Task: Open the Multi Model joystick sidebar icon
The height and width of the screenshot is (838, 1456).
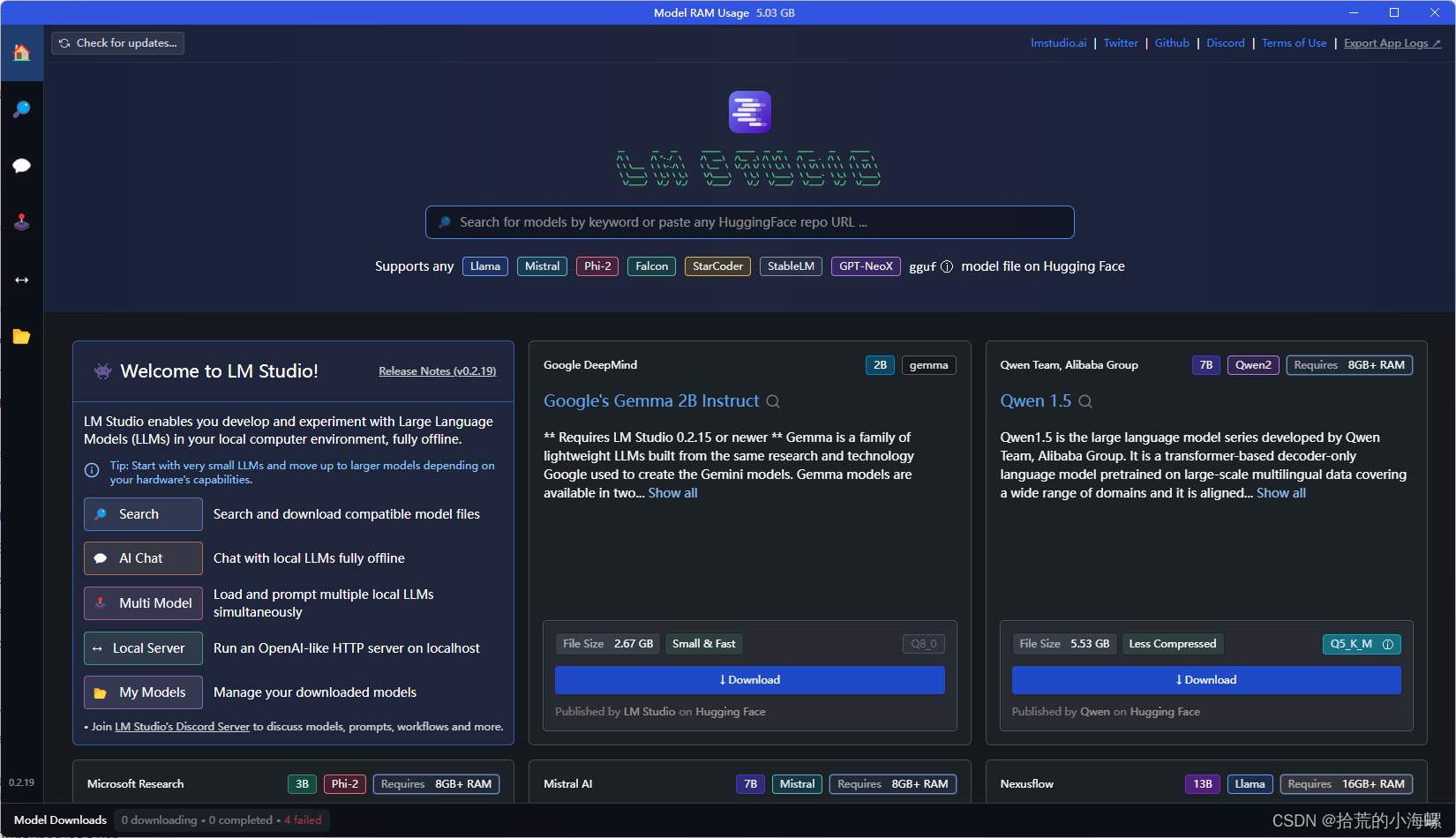Action: 21,222
